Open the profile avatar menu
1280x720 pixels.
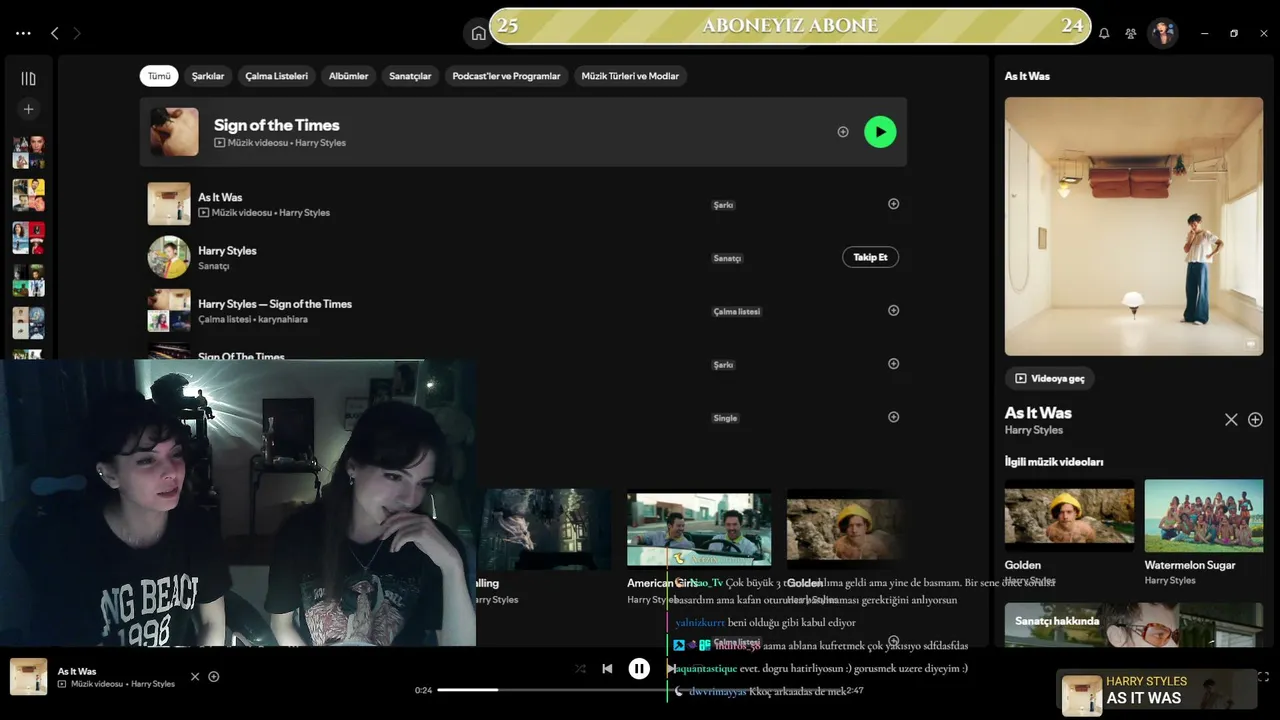1162,33
